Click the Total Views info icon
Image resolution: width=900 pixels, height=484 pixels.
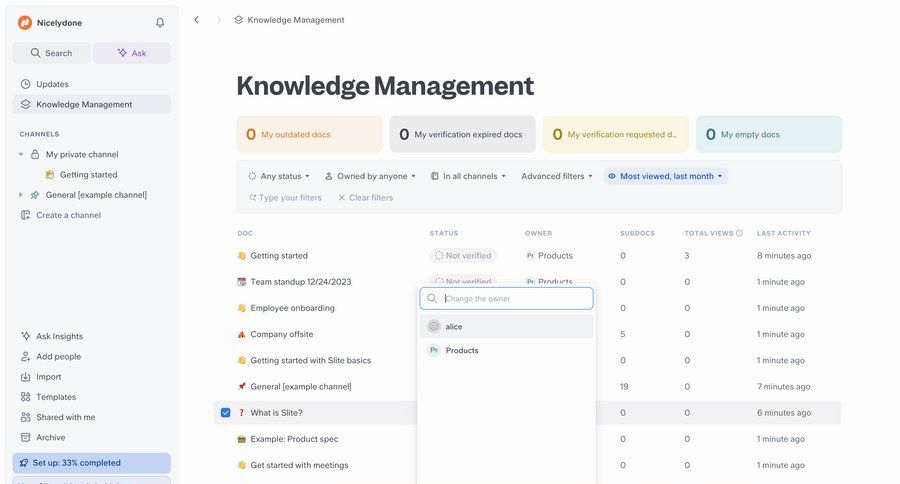point(739,233)
